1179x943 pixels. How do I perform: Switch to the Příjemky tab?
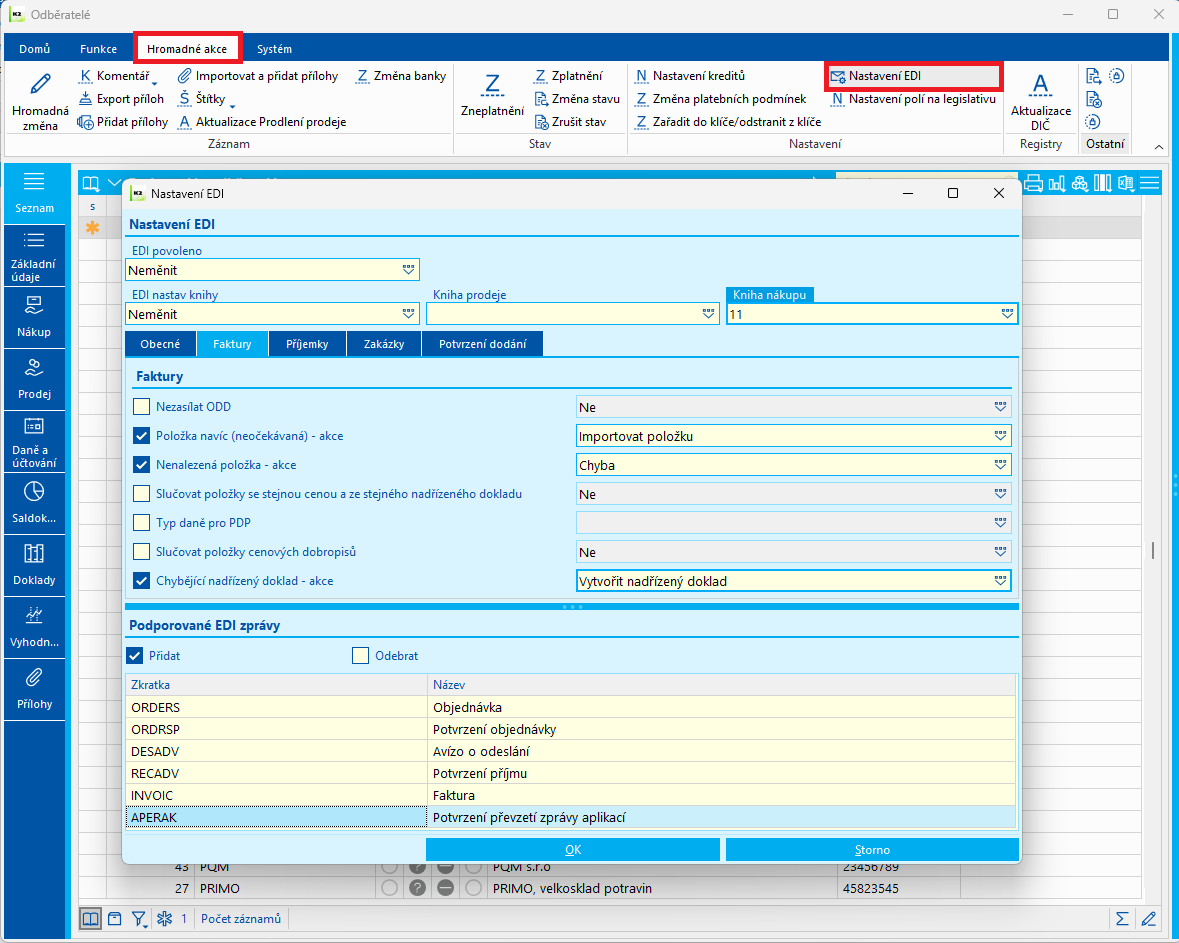pos(307,344)
